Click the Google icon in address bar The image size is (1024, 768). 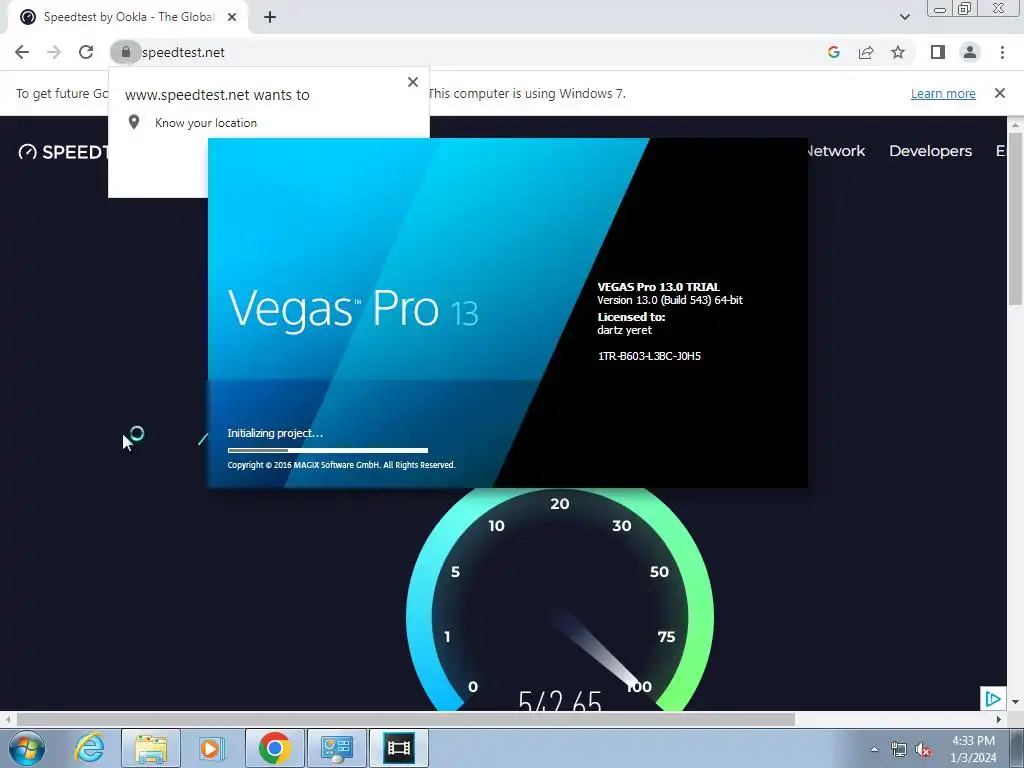[833, 52]
